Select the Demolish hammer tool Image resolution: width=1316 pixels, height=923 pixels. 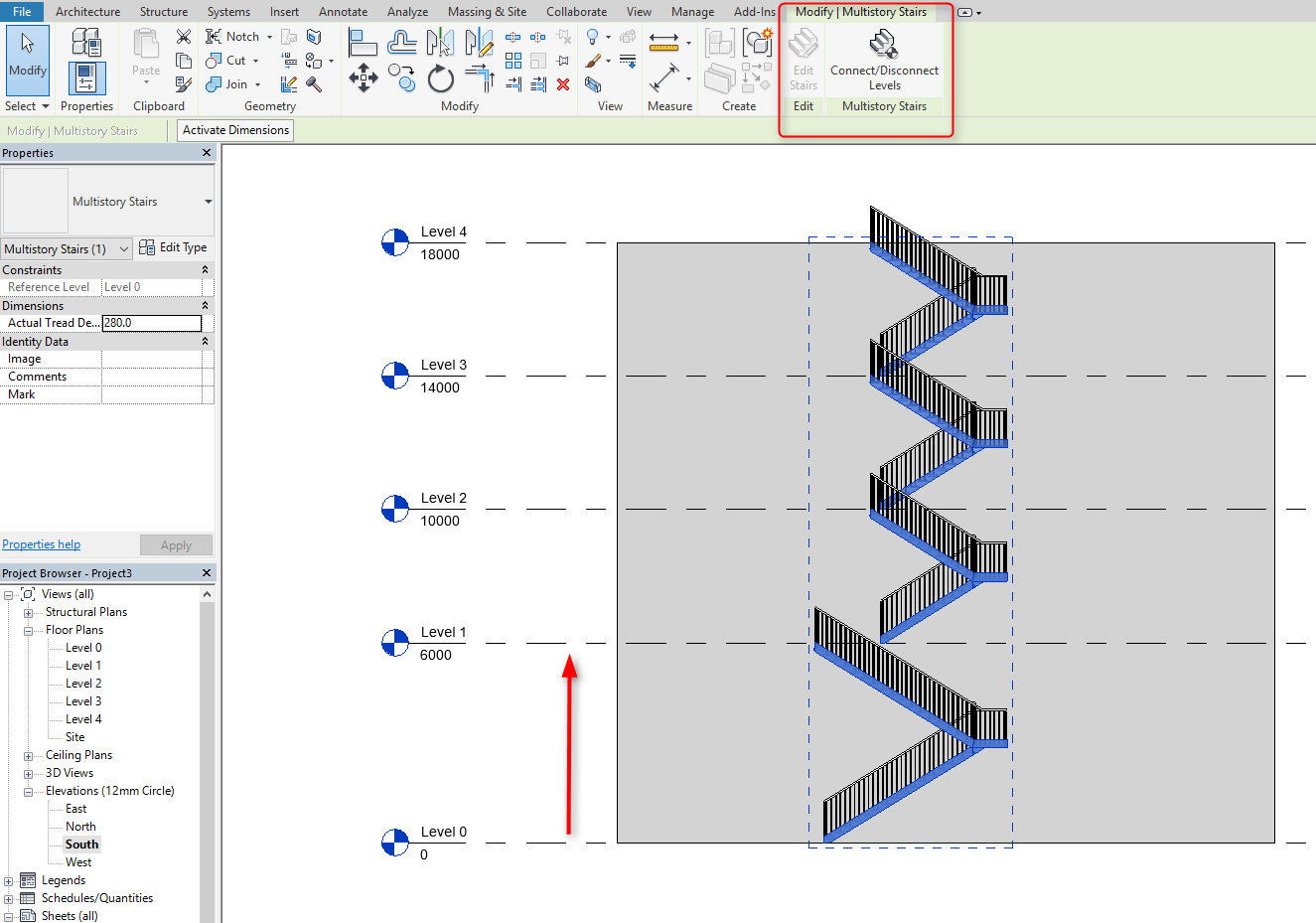[x=314, y=84]
